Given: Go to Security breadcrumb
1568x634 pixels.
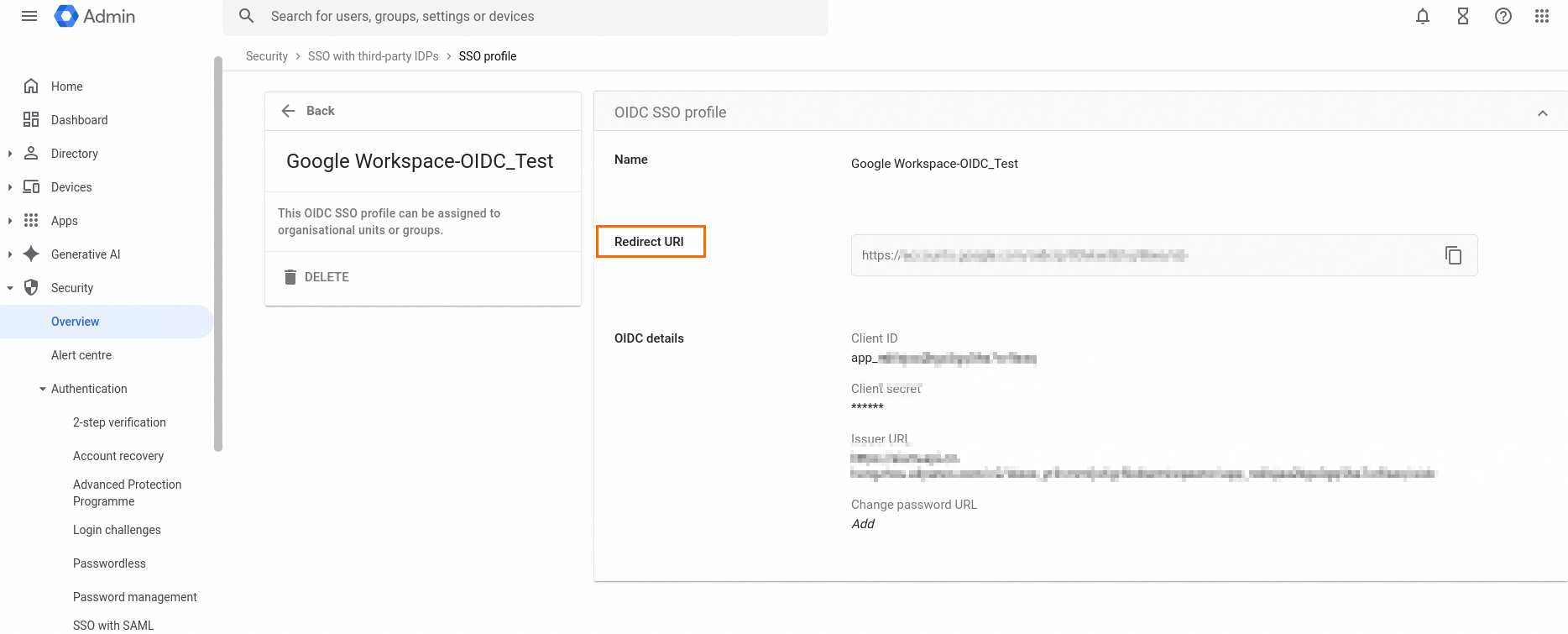Looking at the screenshot, I should [x=267, y=56].
